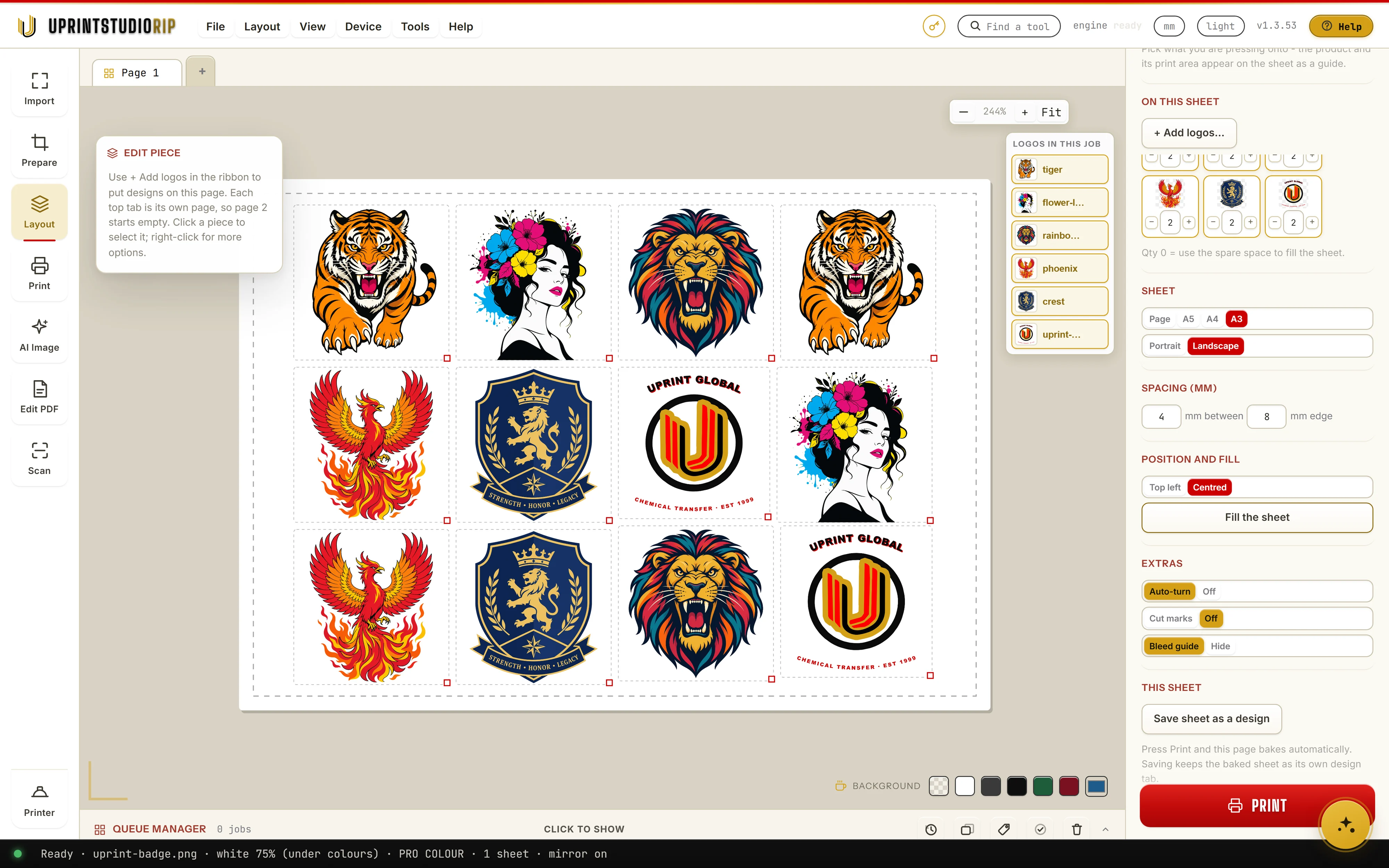Select the Prepare crop tool
The width and height of the screenshot is (1389, 868).
coord(39,150)
